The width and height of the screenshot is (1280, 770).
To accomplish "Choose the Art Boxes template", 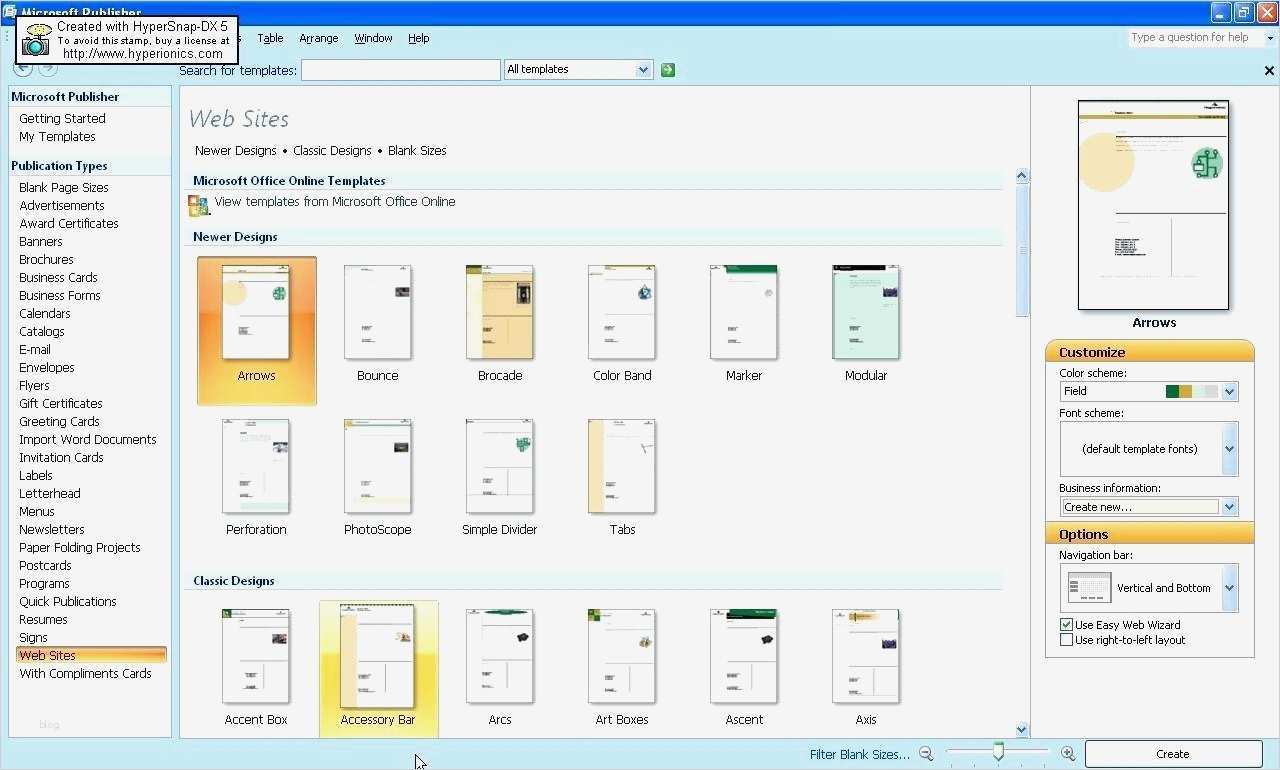I will pos(622,667).
